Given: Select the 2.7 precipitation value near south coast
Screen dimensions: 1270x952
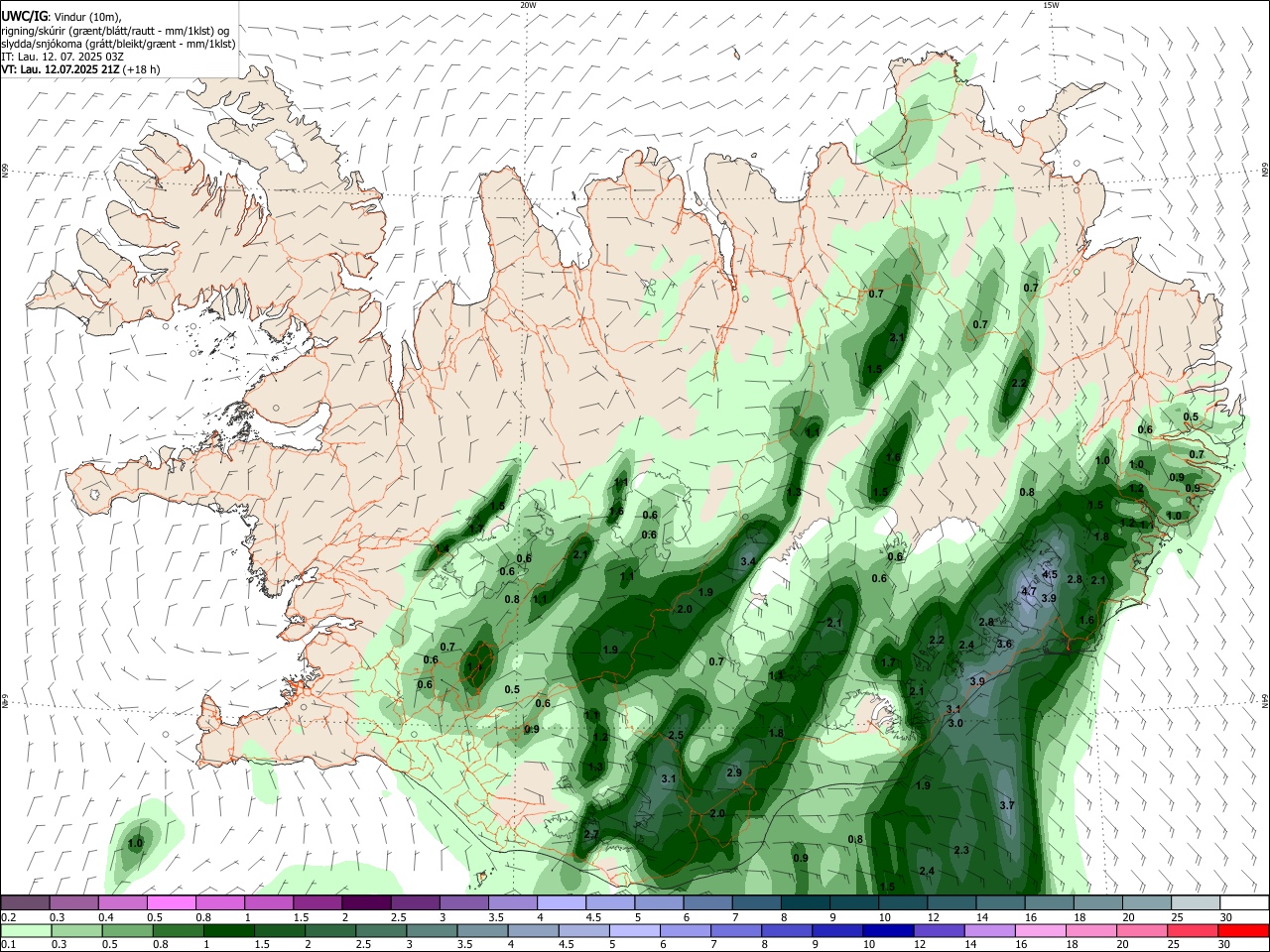Looking at the screenshot, I should click(590, 835).
